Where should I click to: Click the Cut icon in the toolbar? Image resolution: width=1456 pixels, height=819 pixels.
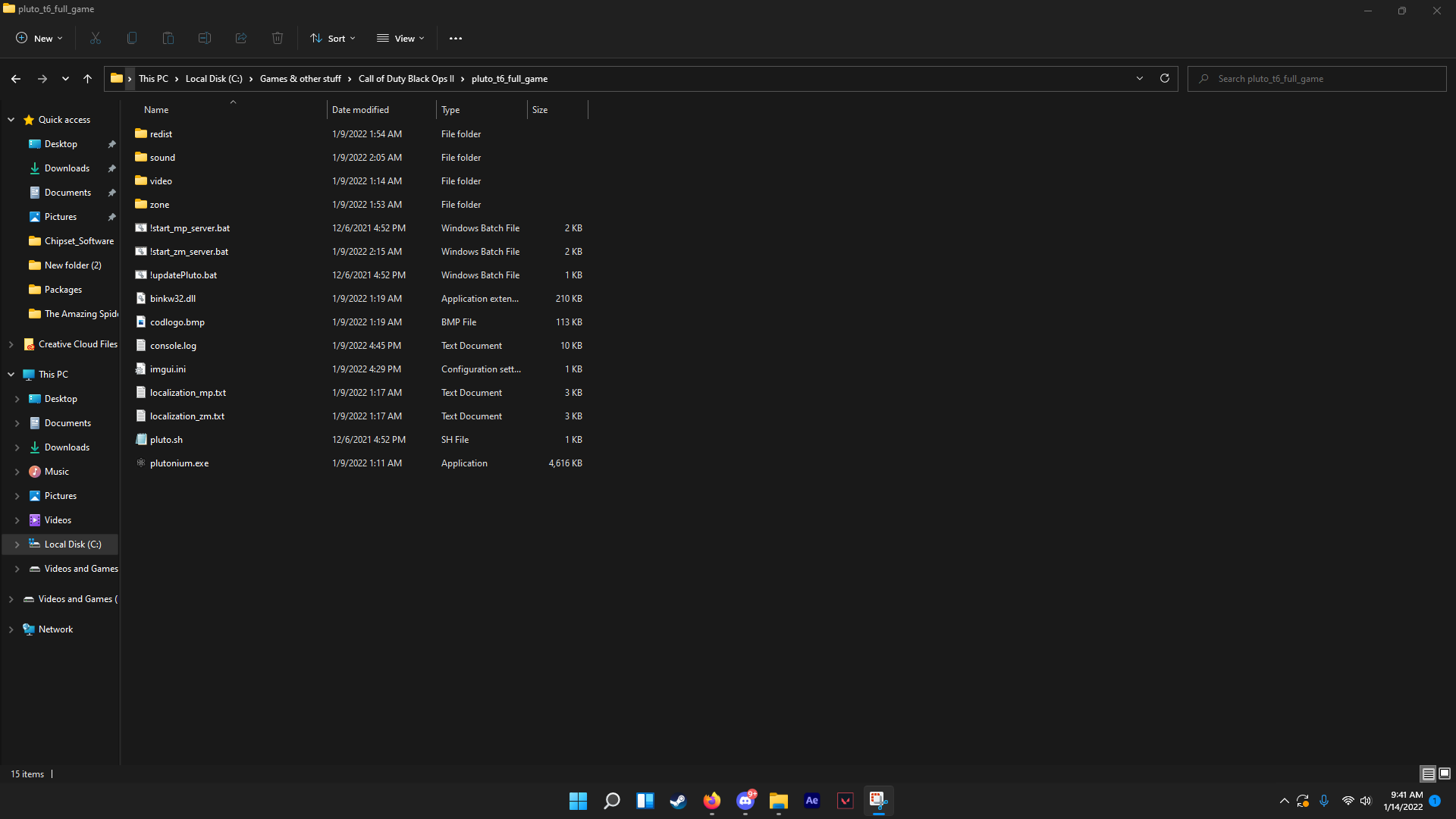pos(96,38)
